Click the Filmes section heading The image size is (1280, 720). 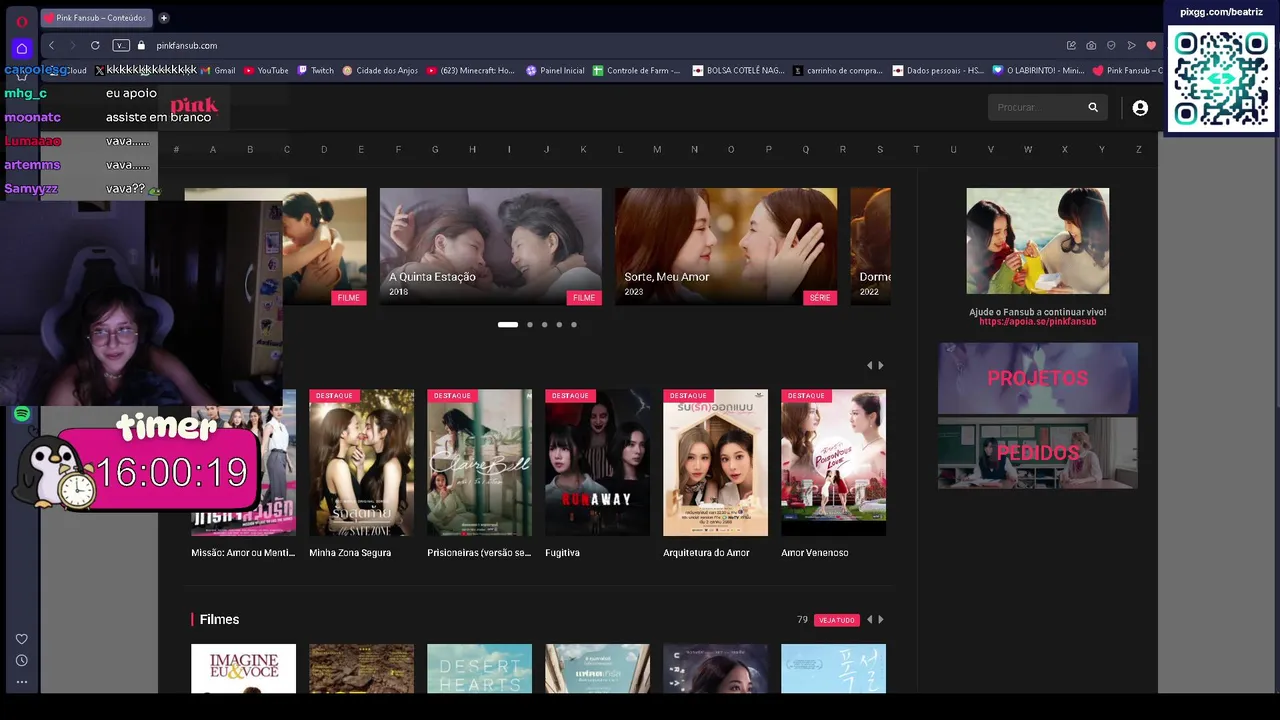[x=219, y=620]
